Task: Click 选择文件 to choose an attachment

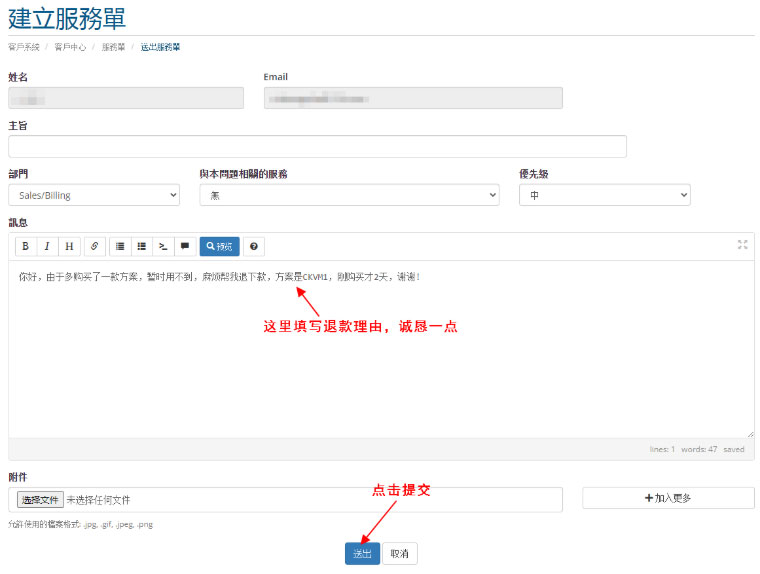Action: (x=40, y=500)
